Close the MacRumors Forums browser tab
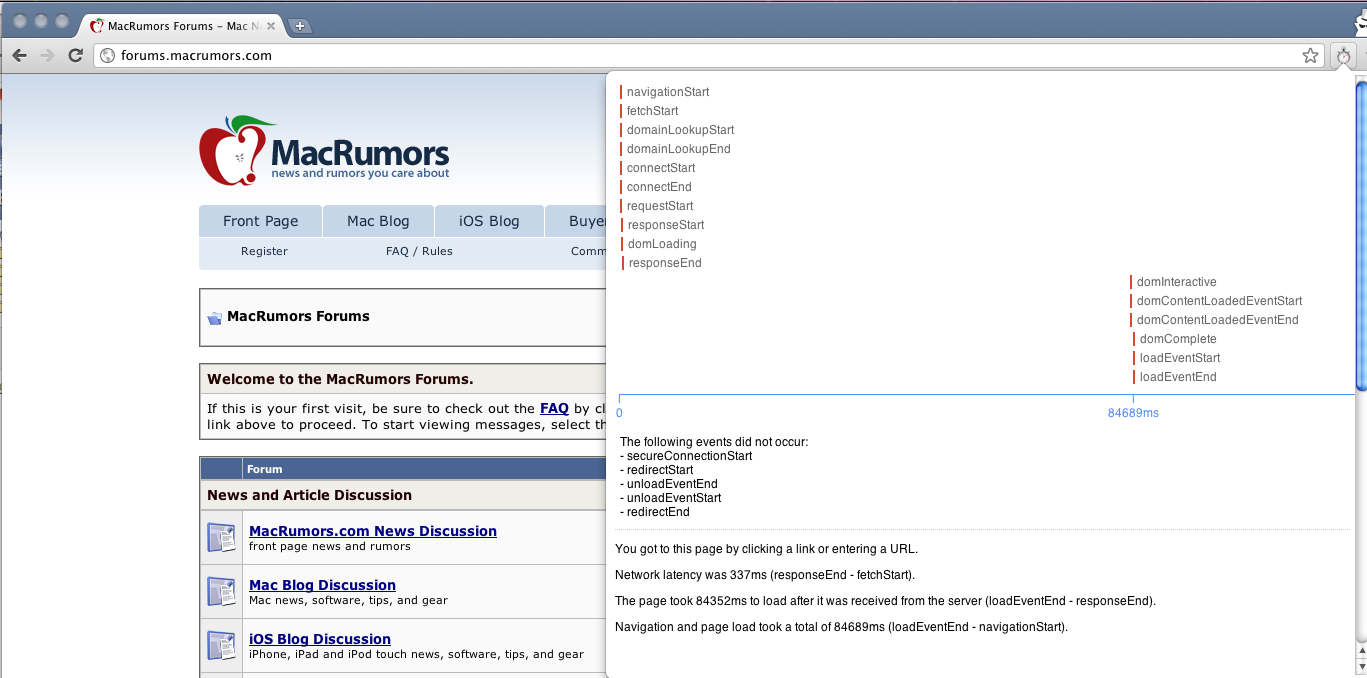Image resolution: width=1367 pixels, height=678 pixels. 271,26
